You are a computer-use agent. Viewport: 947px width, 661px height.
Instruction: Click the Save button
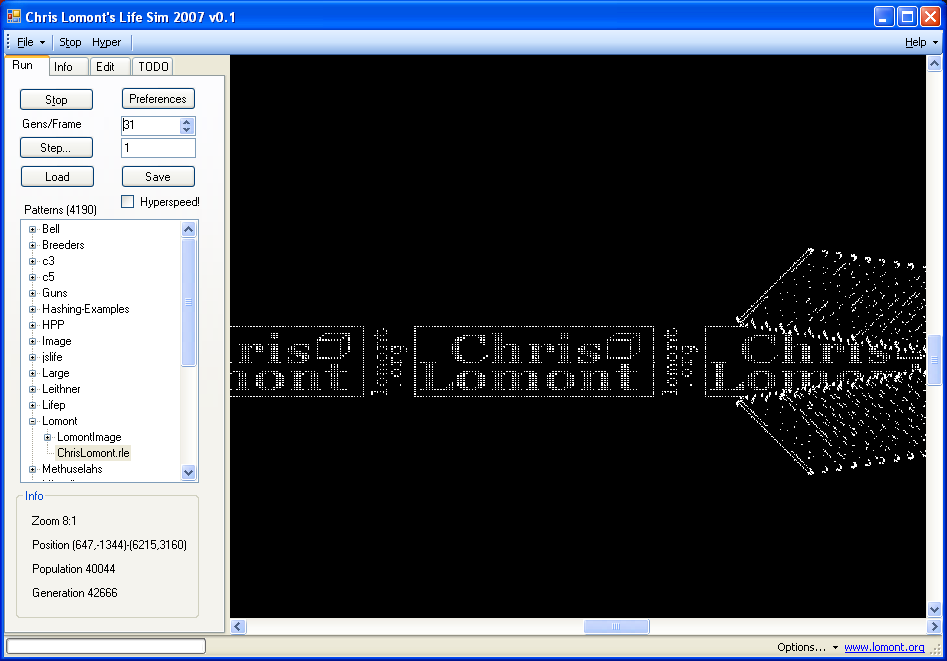158,177
